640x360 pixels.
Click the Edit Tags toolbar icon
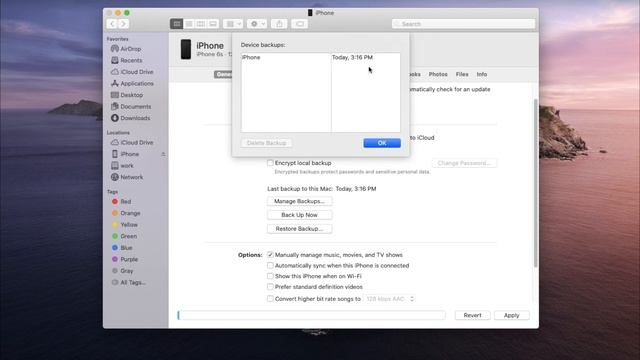coord(300,24)
